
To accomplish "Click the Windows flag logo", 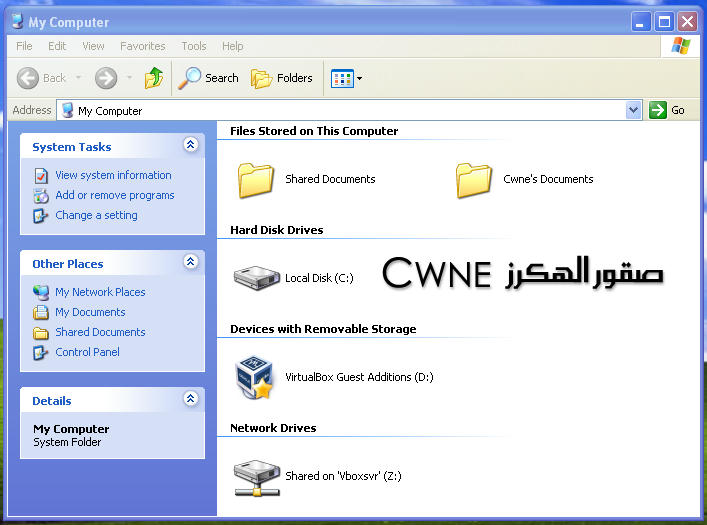I will (x=680, y=46).
